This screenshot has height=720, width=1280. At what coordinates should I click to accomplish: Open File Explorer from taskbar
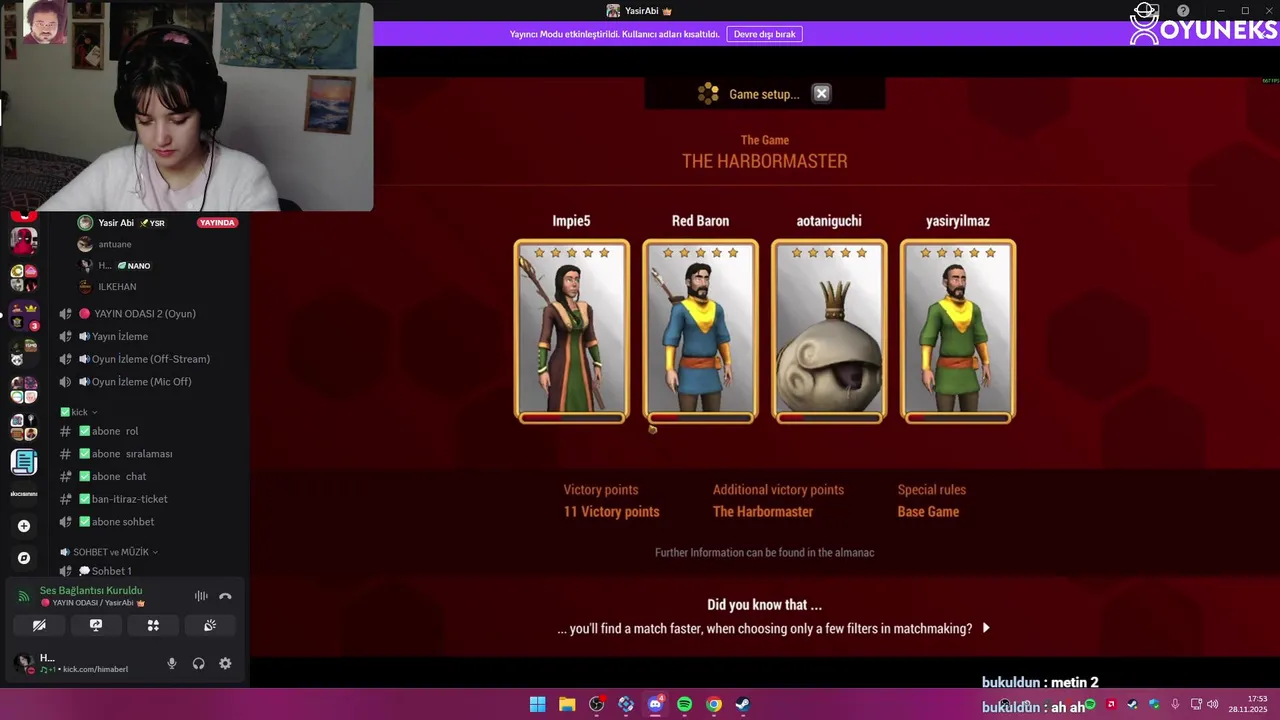pos(567,704)
